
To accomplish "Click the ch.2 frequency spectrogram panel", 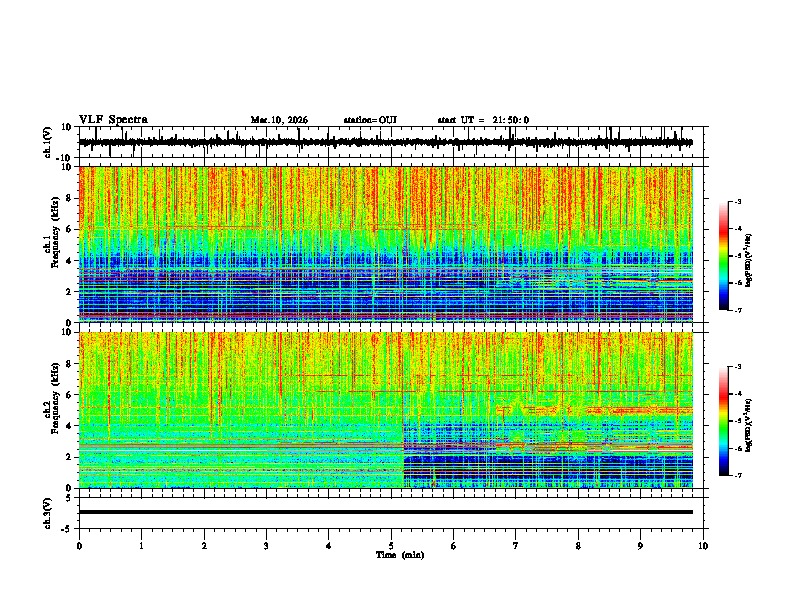I will pyautogui.click(x=385, y=410).
